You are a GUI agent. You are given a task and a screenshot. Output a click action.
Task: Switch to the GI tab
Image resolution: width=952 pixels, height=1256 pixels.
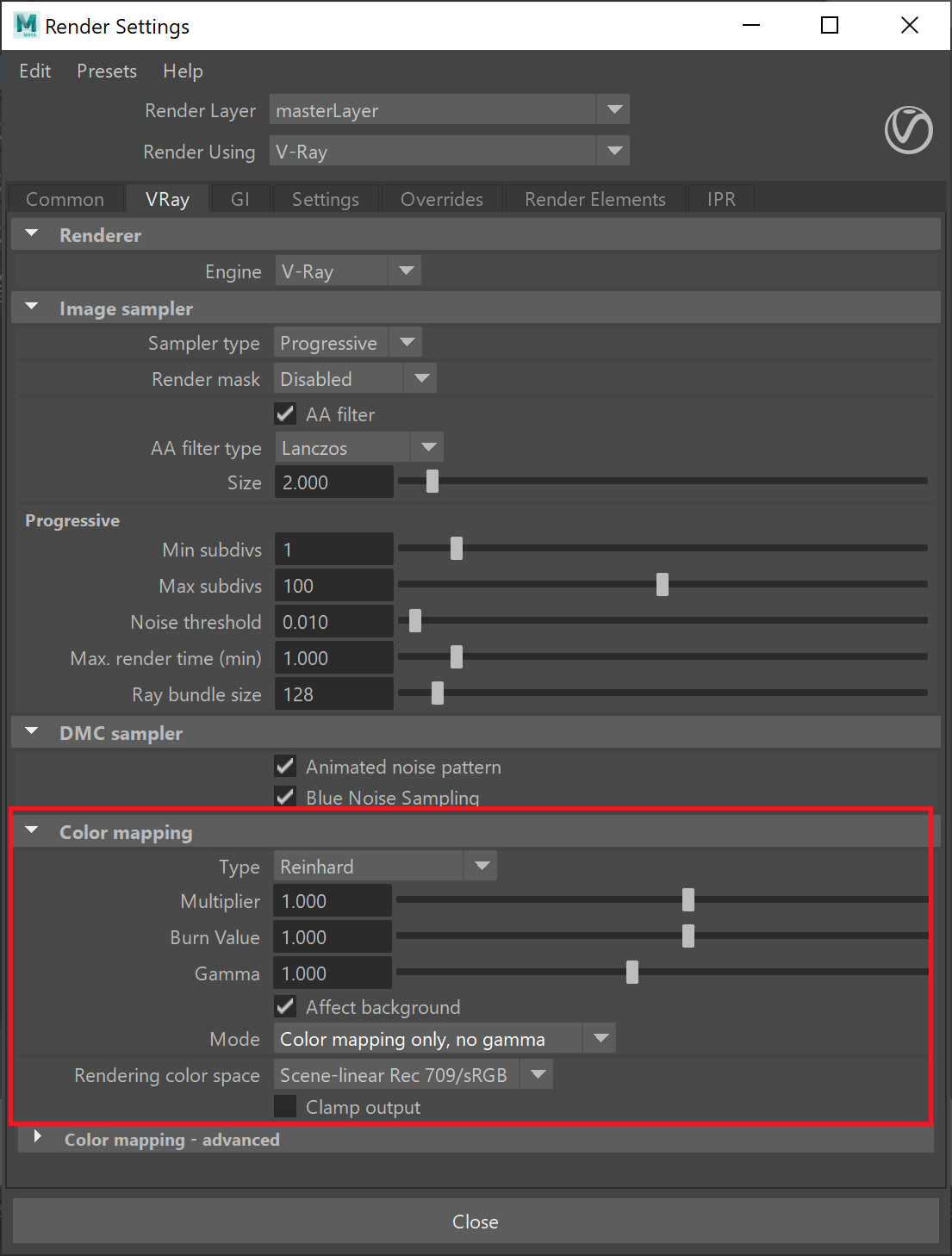[240, 199]
